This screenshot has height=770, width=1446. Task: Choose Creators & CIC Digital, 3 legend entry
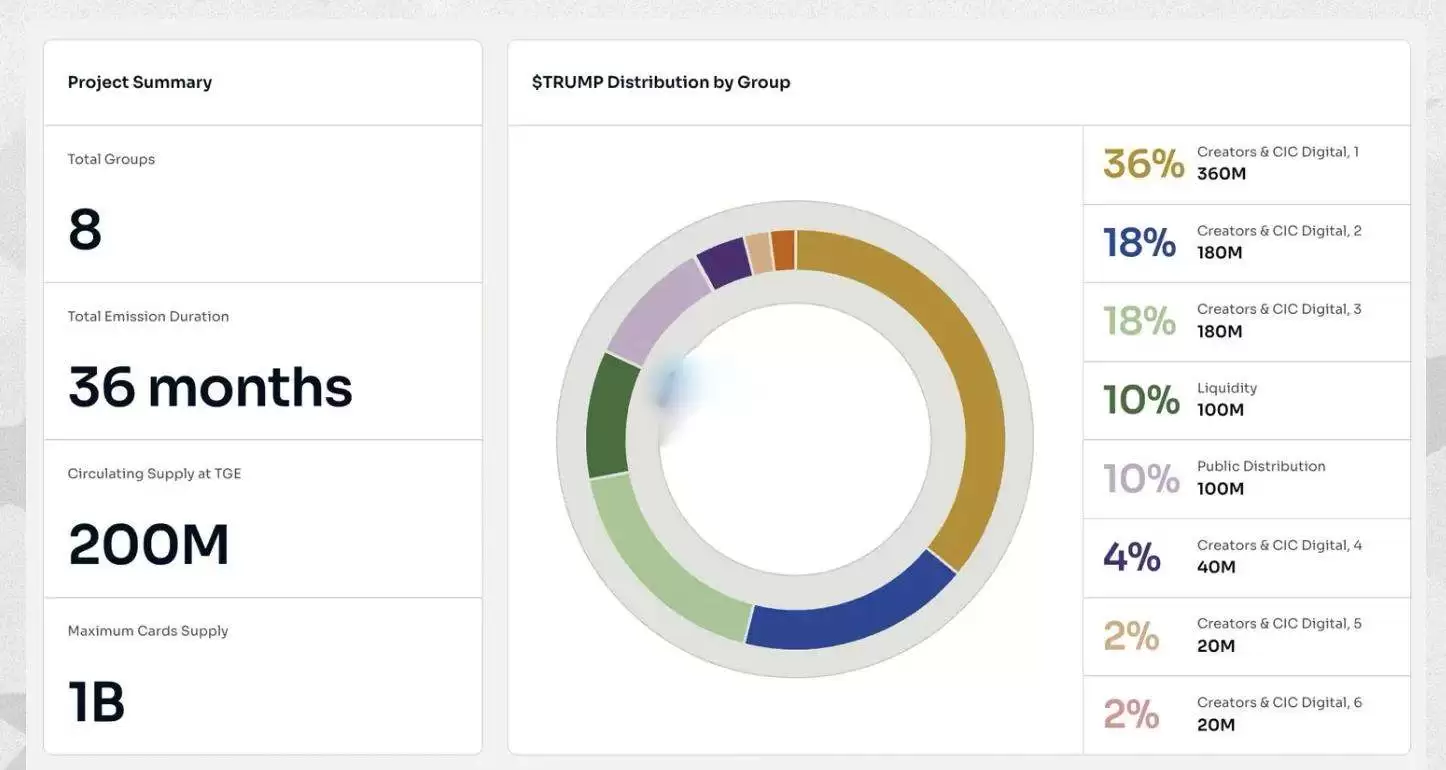click(1246, 321)
